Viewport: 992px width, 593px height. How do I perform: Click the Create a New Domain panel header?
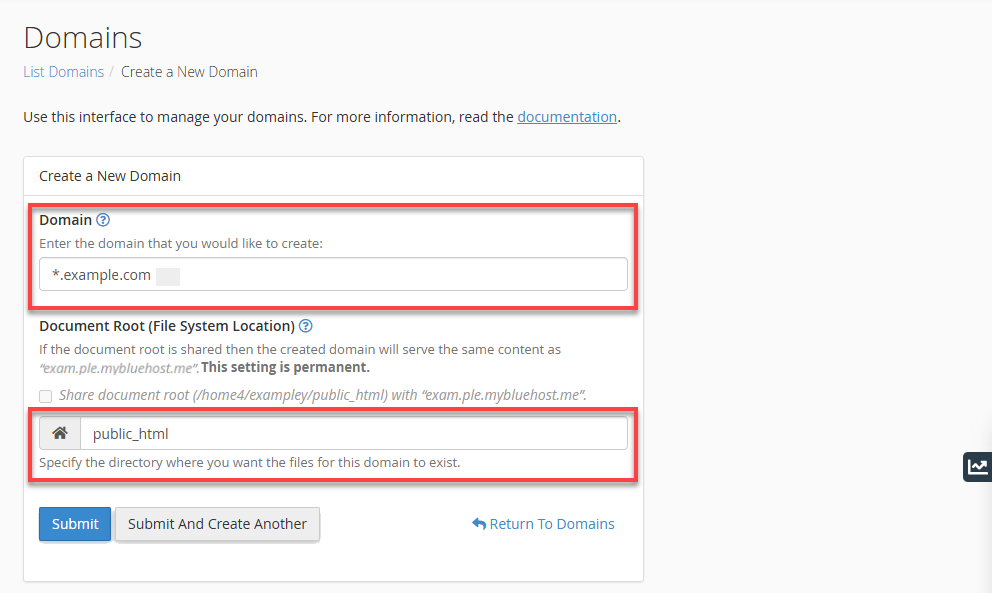(109, 175)
